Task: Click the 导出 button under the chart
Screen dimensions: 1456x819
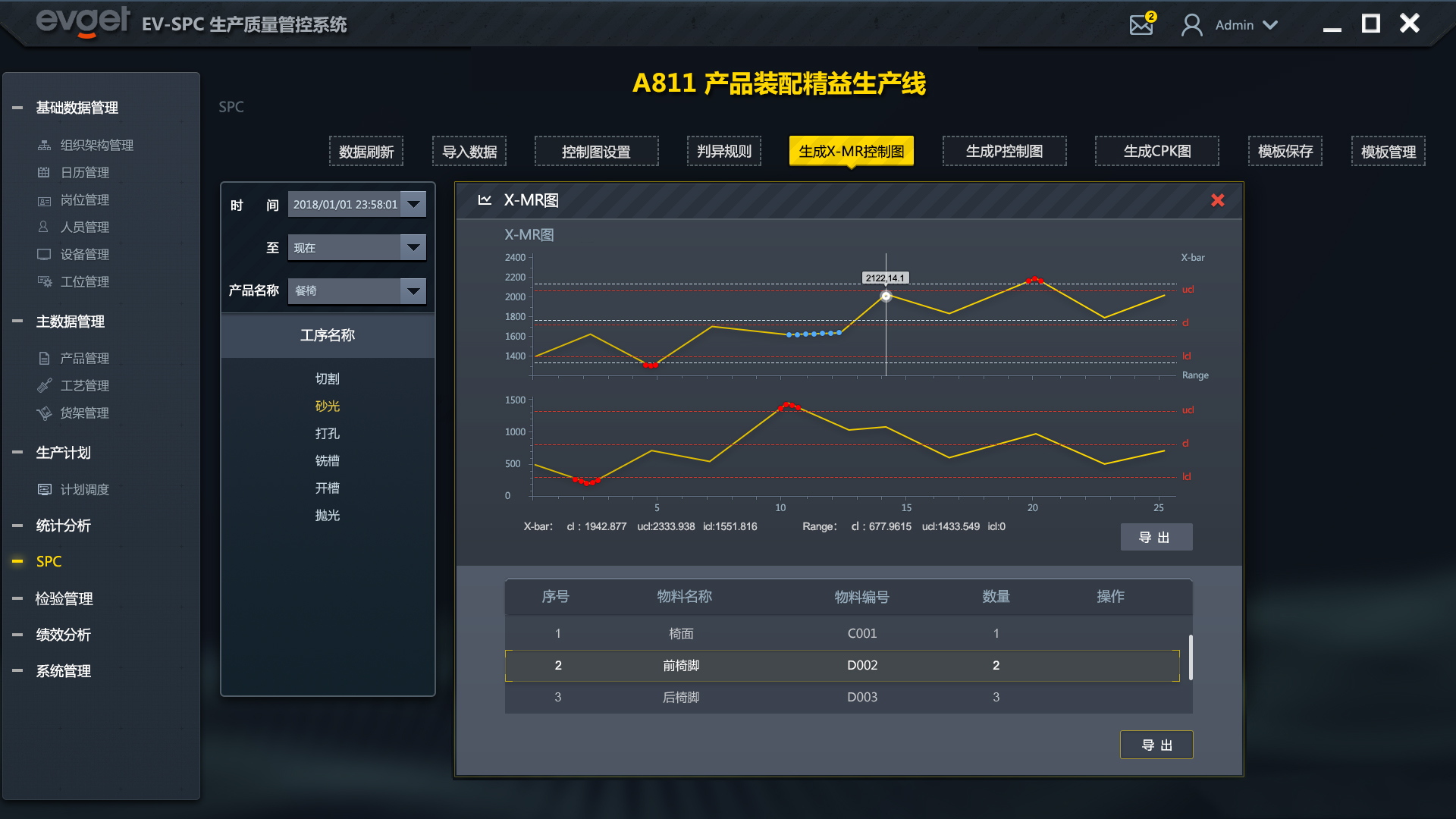Action: click(x=1156, y=537)
